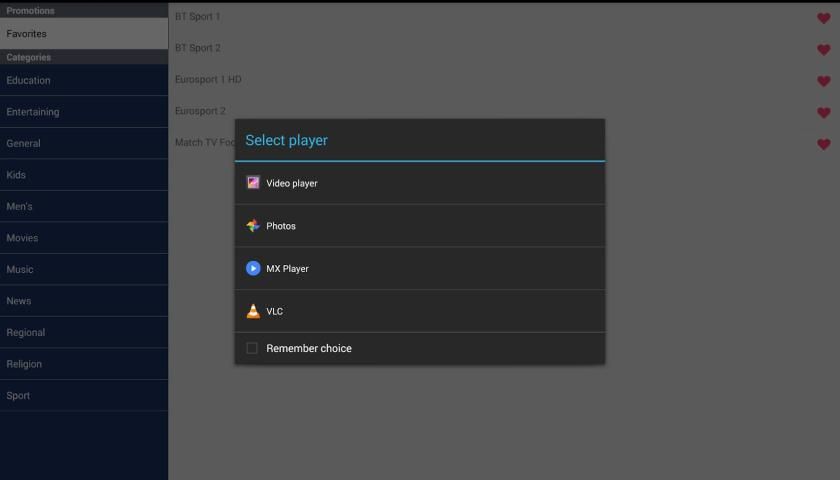Click the Video player app icon

coord(253,183)
